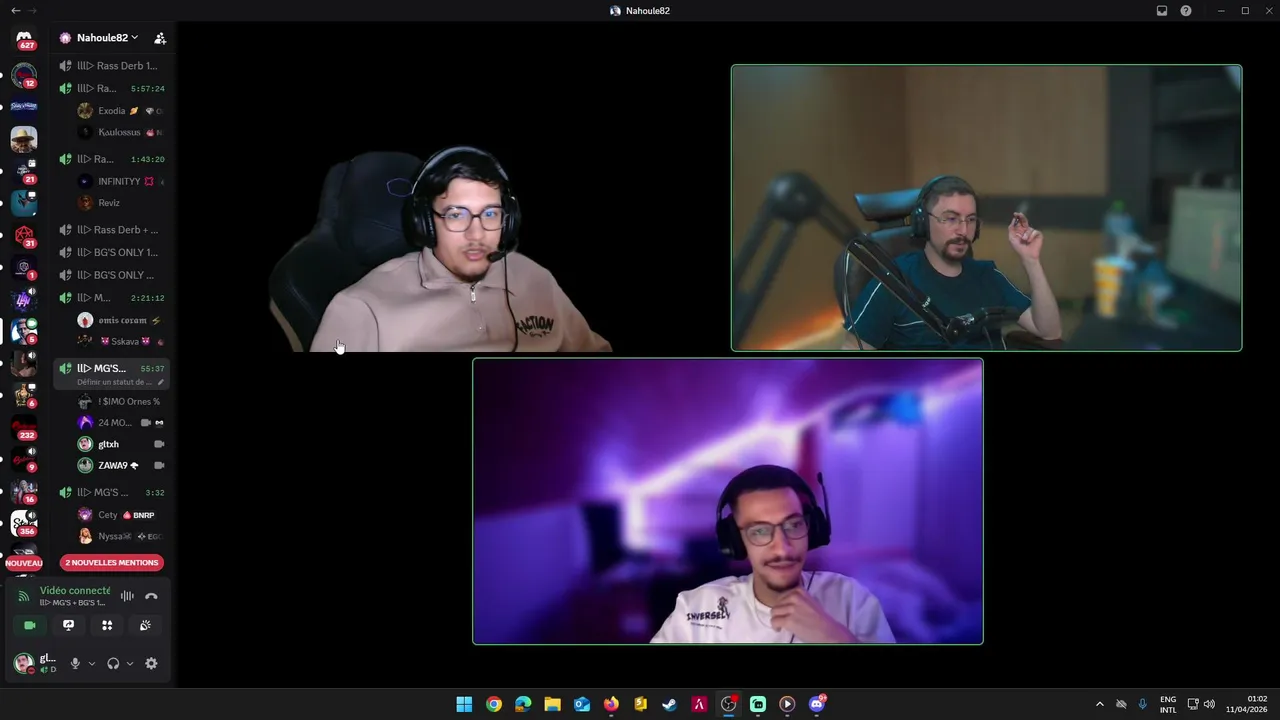Click the back arrow in title bar
This screenshot has width=1280, height=720.
pyautogui.click(x=15, y=11)
